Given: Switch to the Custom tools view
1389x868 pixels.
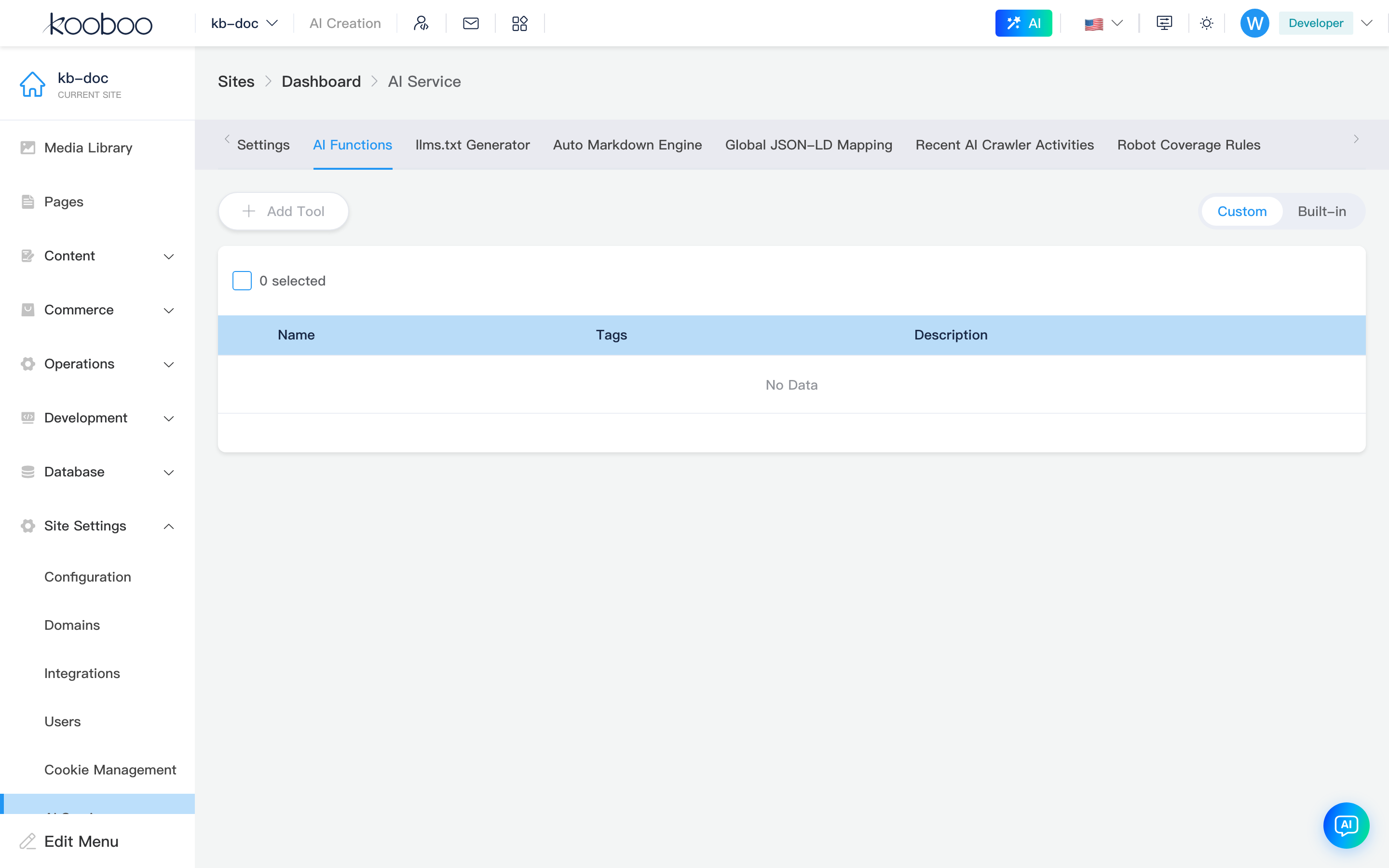Looking at the screenshot, I should (x=1241, y=211).
